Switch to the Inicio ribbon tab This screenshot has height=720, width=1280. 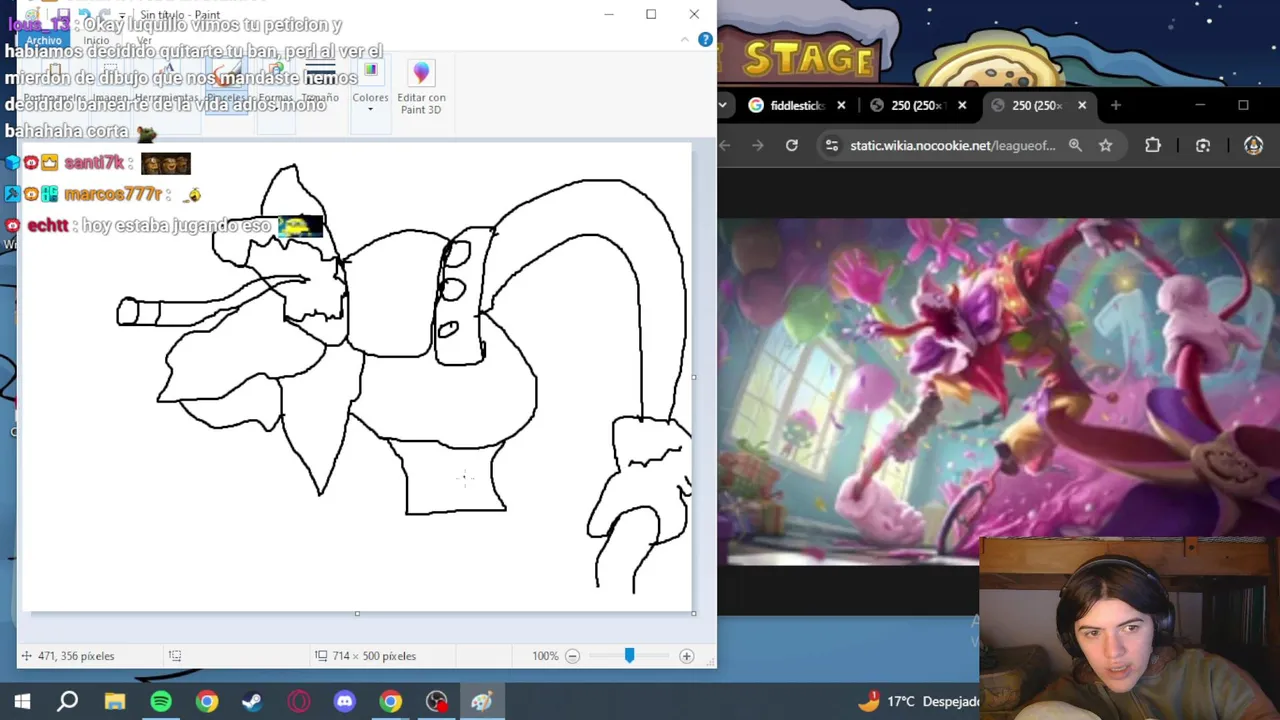point(96,40)
